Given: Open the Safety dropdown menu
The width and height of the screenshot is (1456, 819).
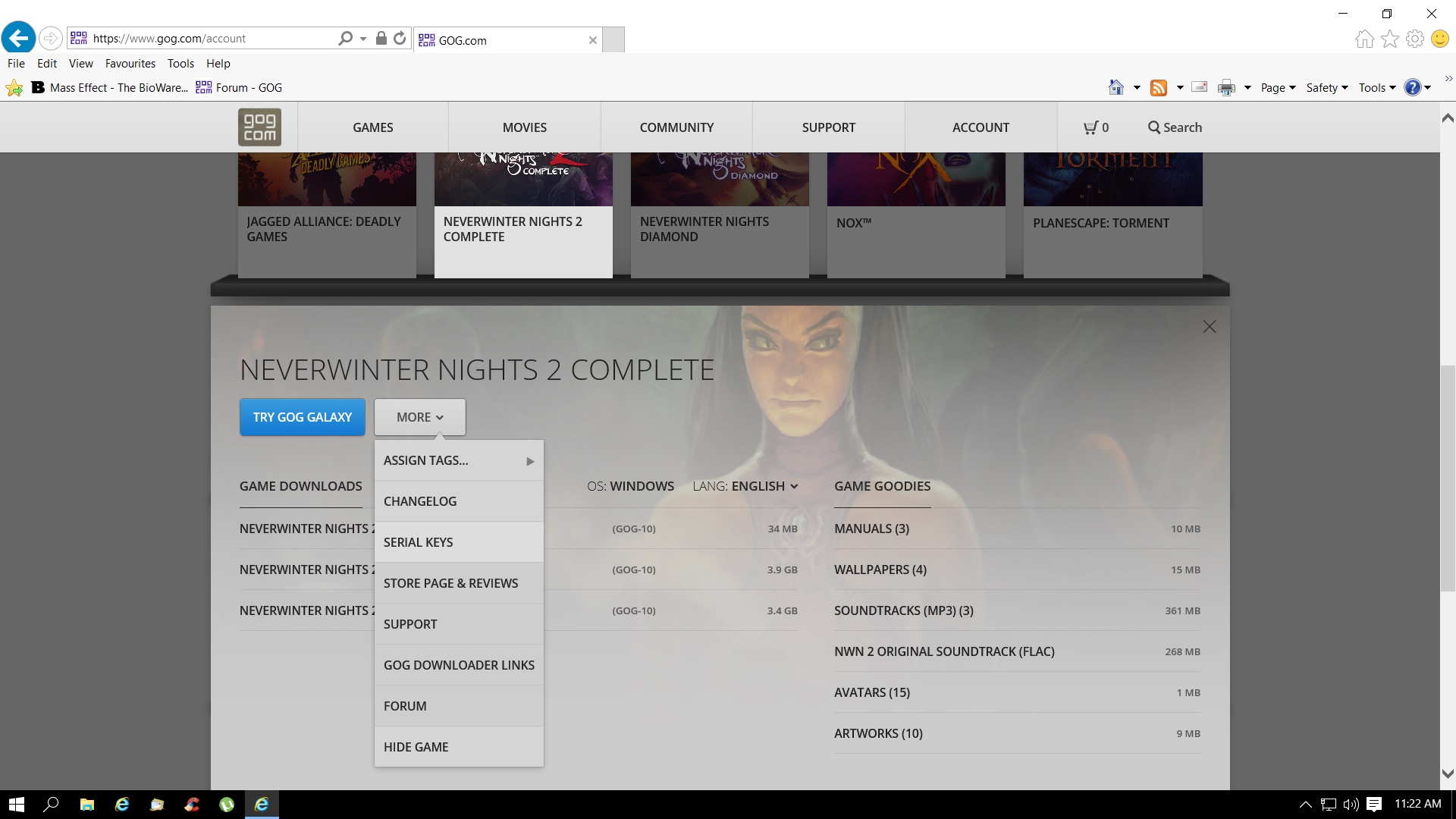Looking at the screenshot, I should tap(1327, 88).
